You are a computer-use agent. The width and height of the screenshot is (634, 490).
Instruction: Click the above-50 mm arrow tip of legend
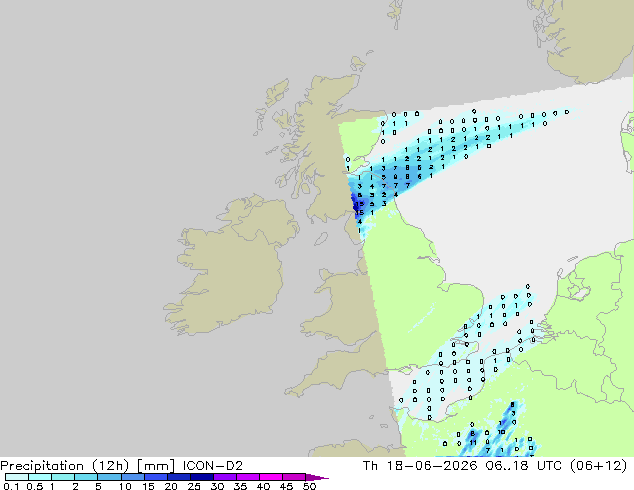coord(317,477)
